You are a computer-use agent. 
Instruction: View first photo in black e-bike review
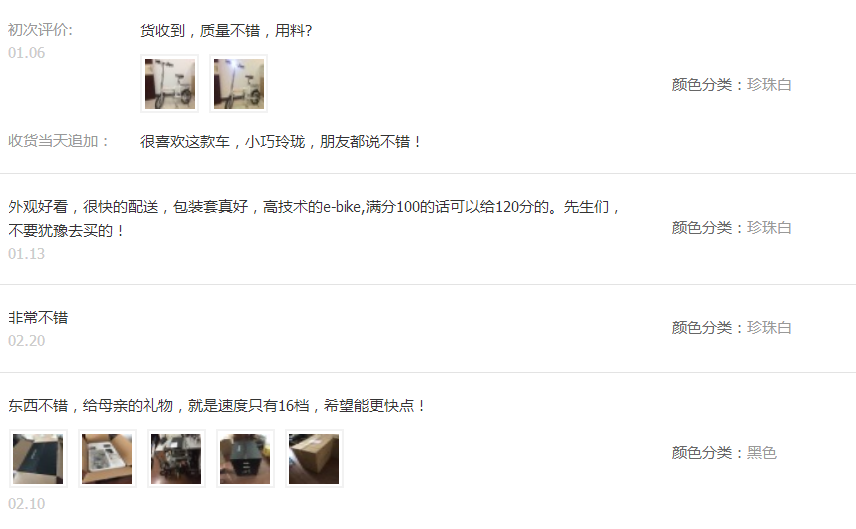(38, 459)
